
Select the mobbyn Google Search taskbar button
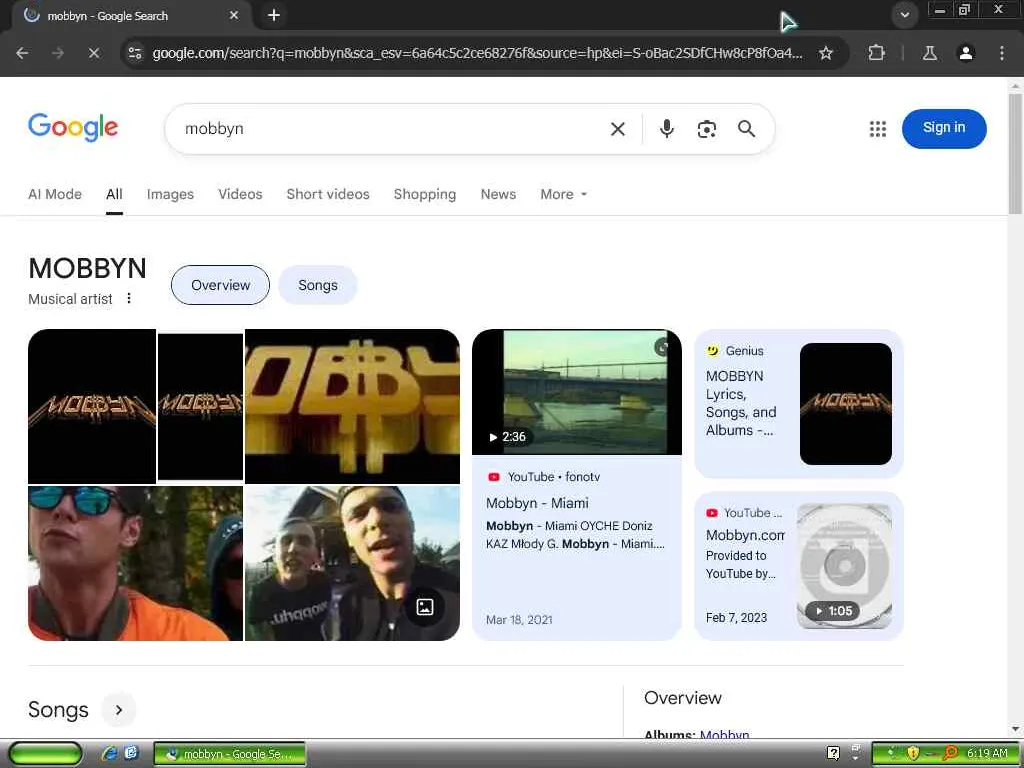coord(230,754)
